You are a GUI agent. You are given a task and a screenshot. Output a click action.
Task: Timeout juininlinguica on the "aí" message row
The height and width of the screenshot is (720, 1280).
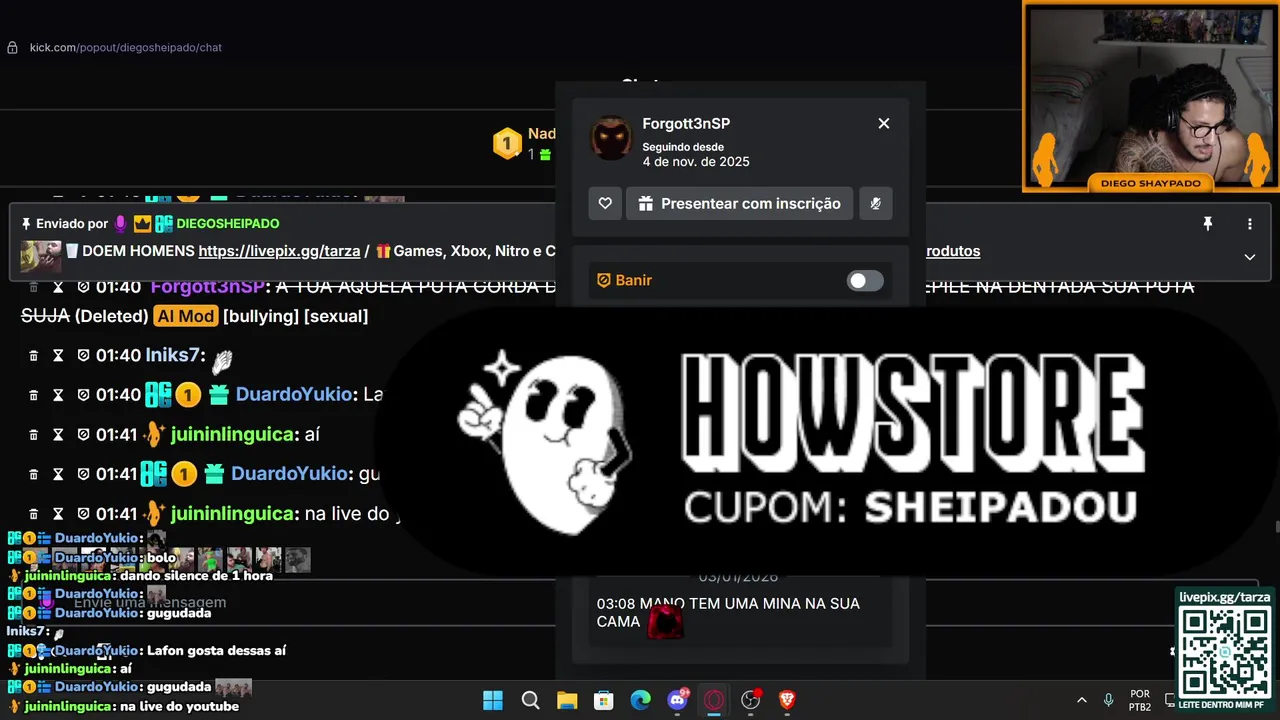[x=58, y=435]
